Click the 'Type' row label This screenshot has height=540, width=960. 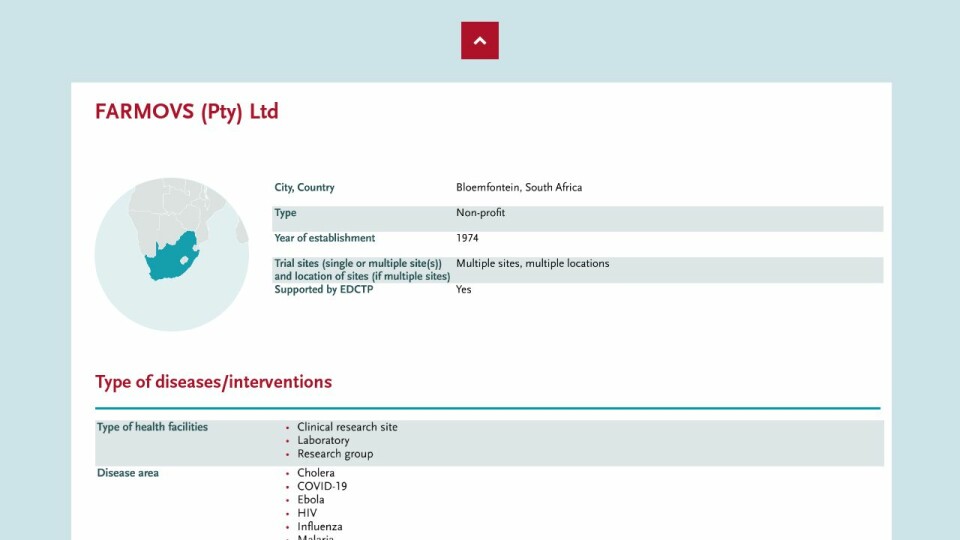[x=285, y=212]
